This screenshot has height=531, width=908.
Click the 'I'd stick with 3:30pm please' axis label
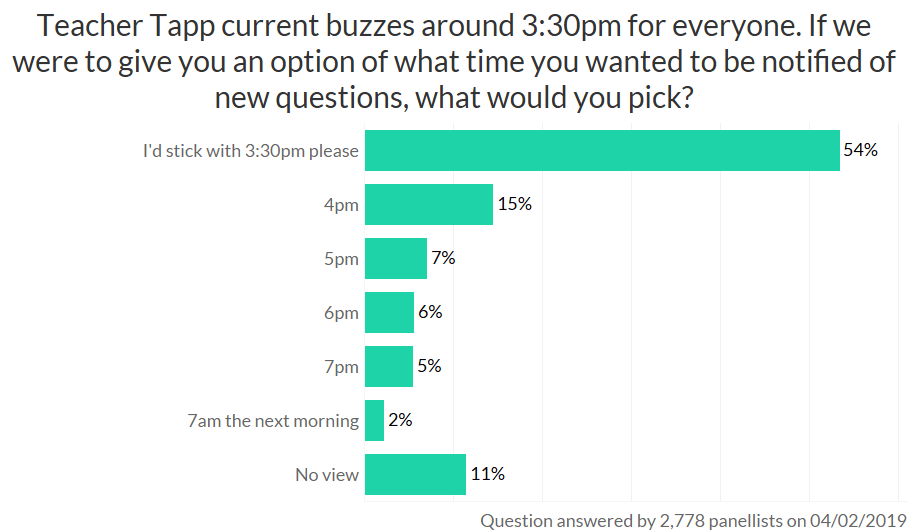pyautogui.click(x=250, y=152)
